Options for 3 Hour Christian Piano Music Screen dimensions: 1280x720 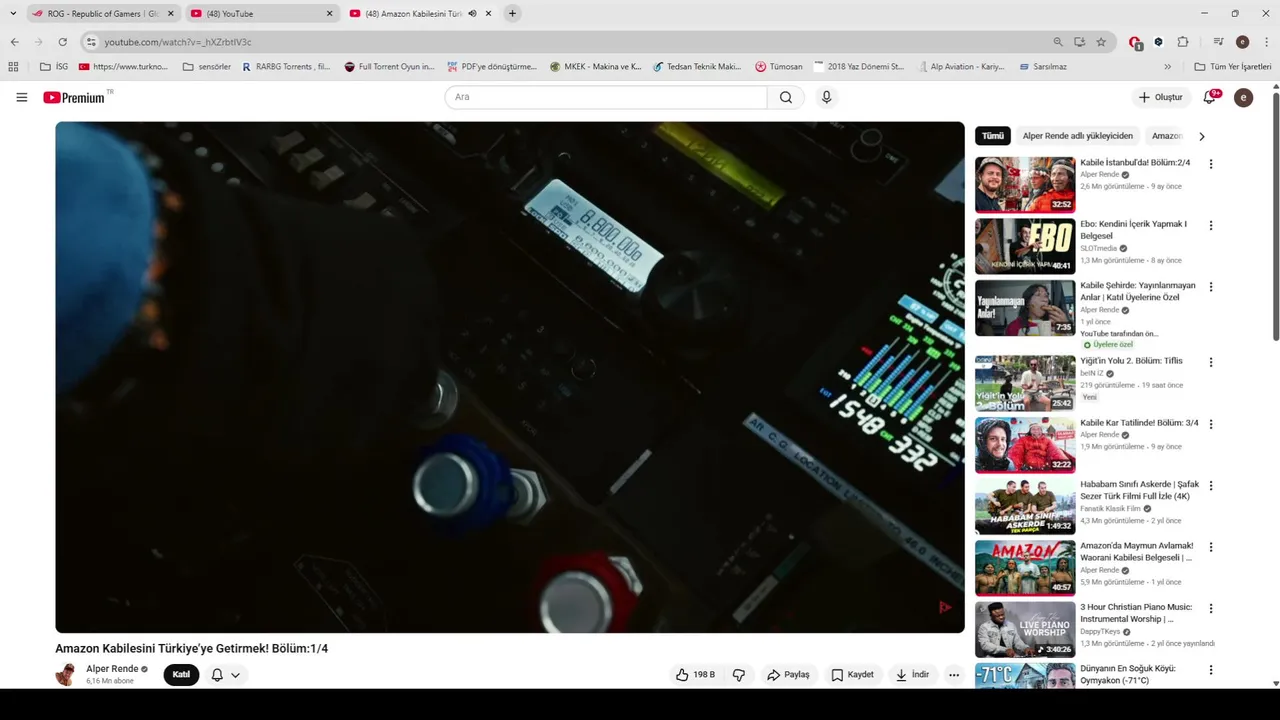coord(1210,608)
